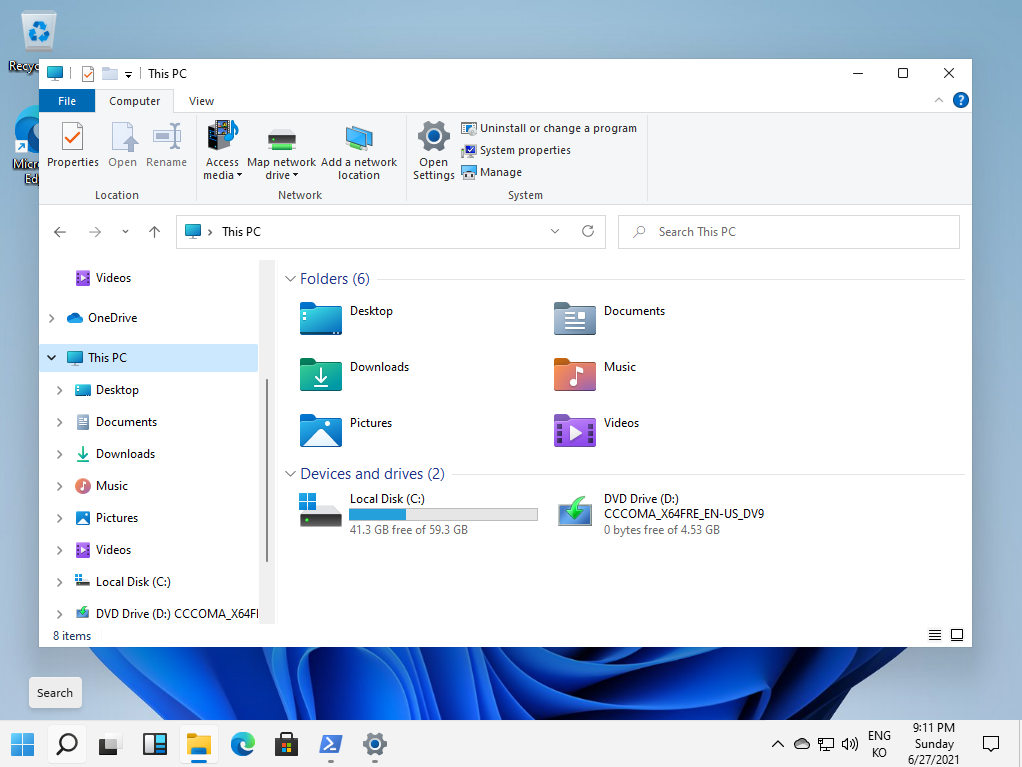
Task: Go up one level with up arrow
Action: point(154,231)
